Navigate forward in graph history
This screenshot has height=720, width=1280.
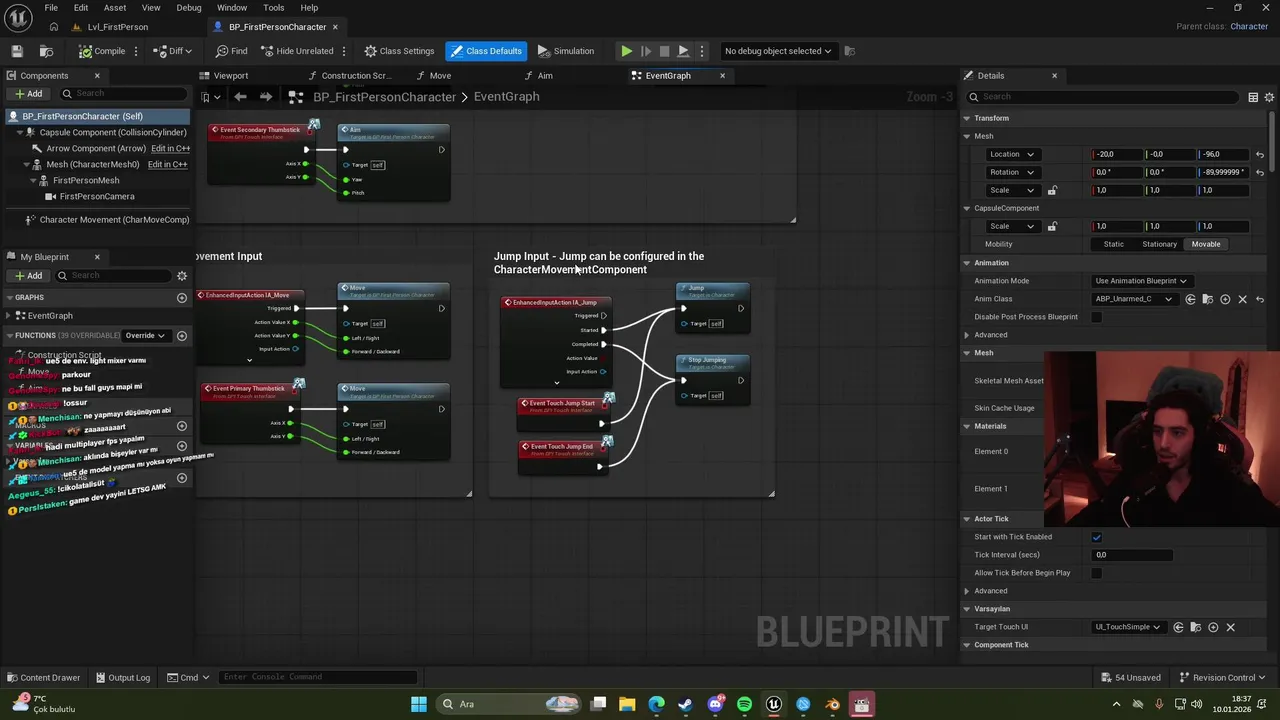pyautogui.click(x=265, y=97)
